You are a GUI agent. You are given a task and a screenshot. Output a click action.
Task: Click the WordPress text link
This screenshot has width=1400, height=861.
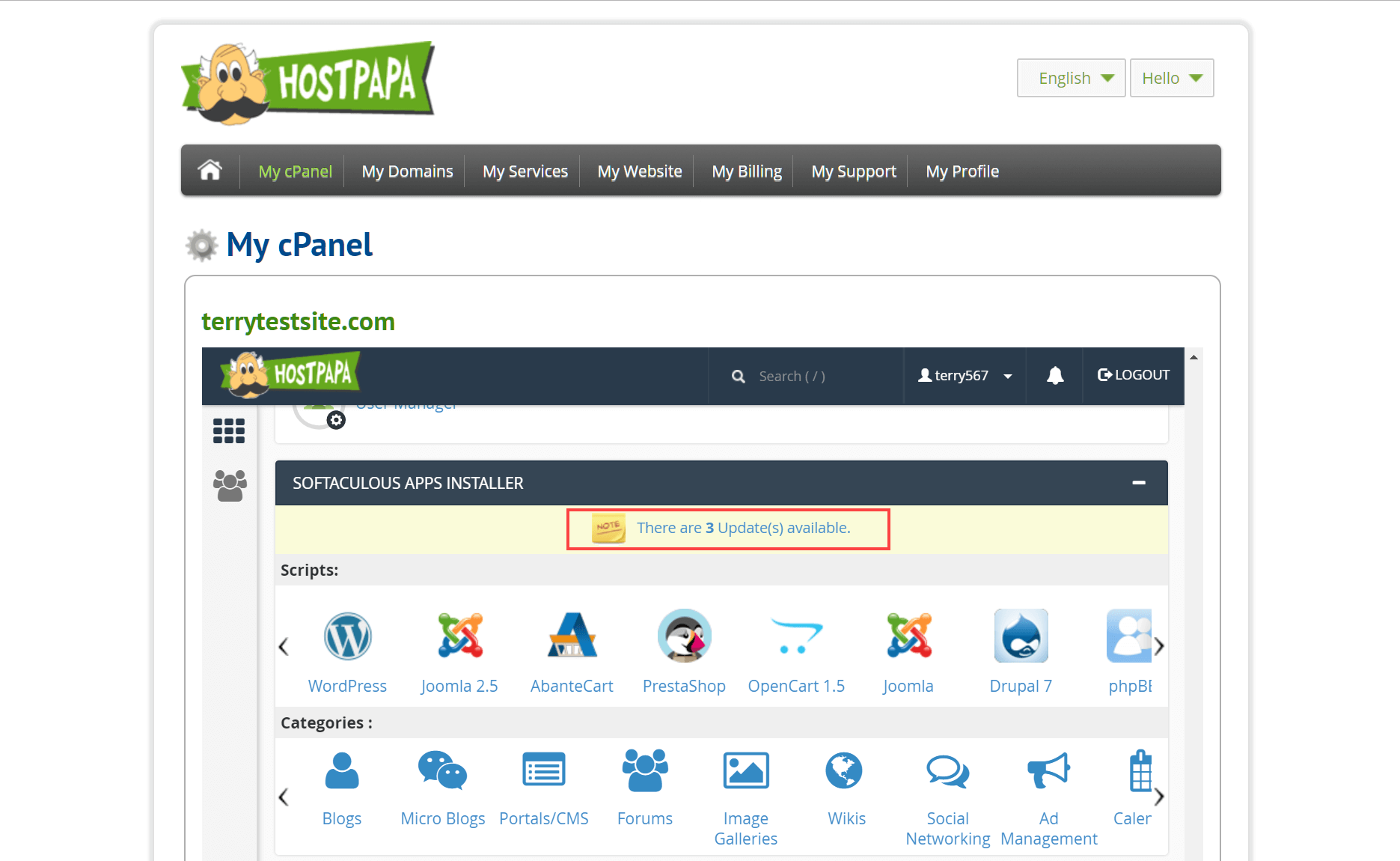[x=347, y=686]
